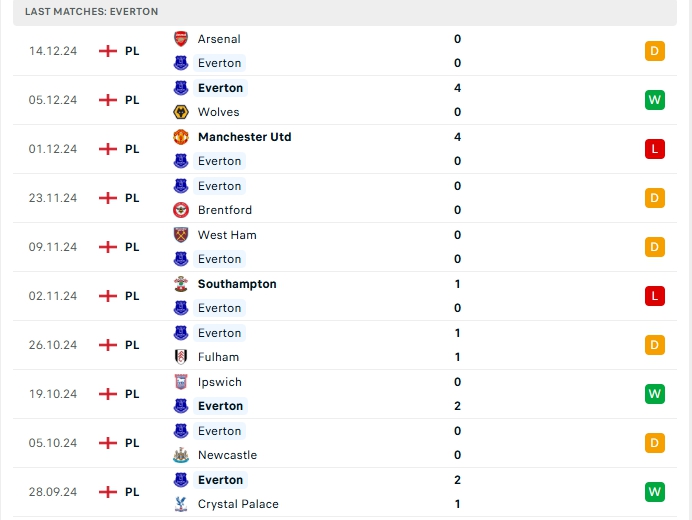Click the Fulham club crest icon
The width and height of the screenshot is (692, 520).
180,357
